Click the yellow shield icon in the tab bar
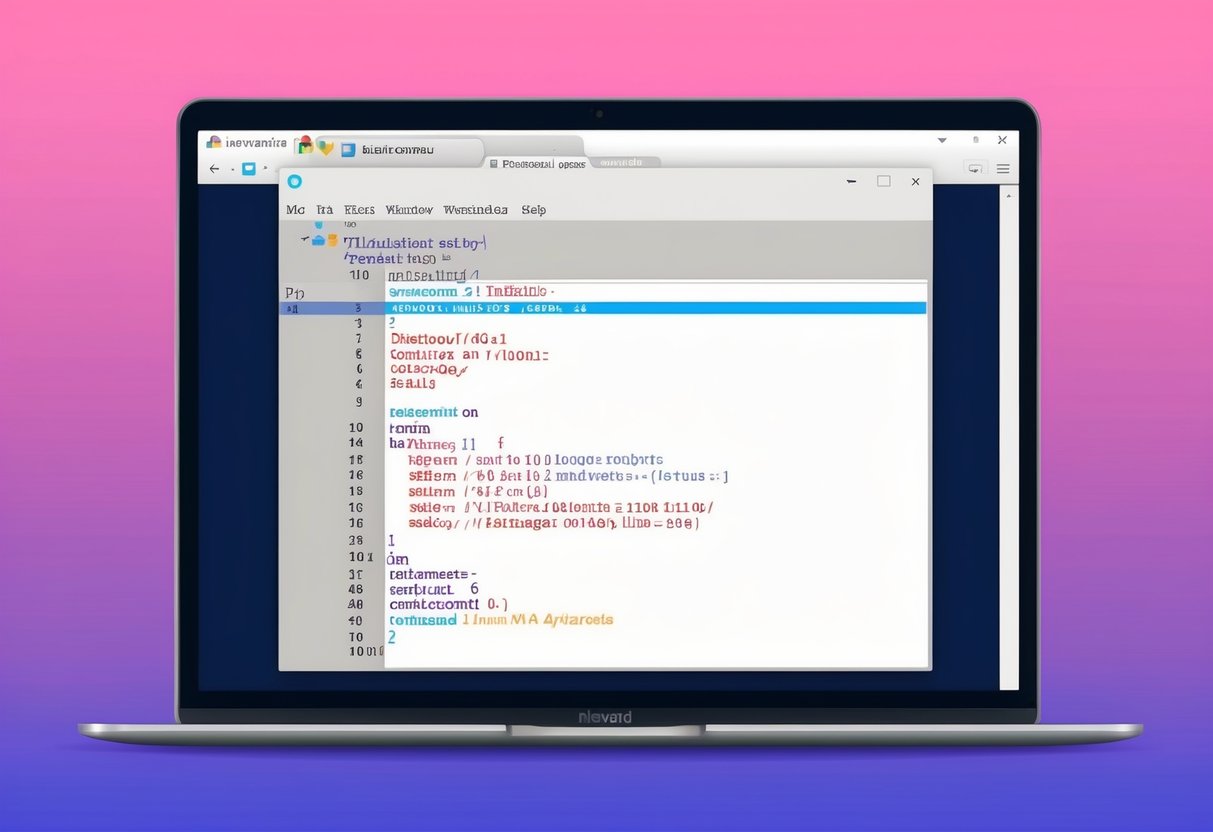Screen dimensions: 1213x832 pyautogui.click(x=325, y=148)
